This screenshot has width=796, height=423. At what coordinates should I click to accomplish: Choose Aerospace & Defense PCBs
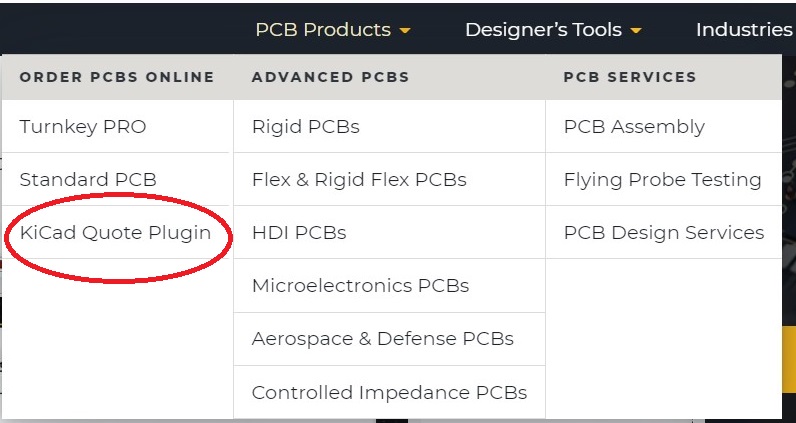tap(382, 339)
